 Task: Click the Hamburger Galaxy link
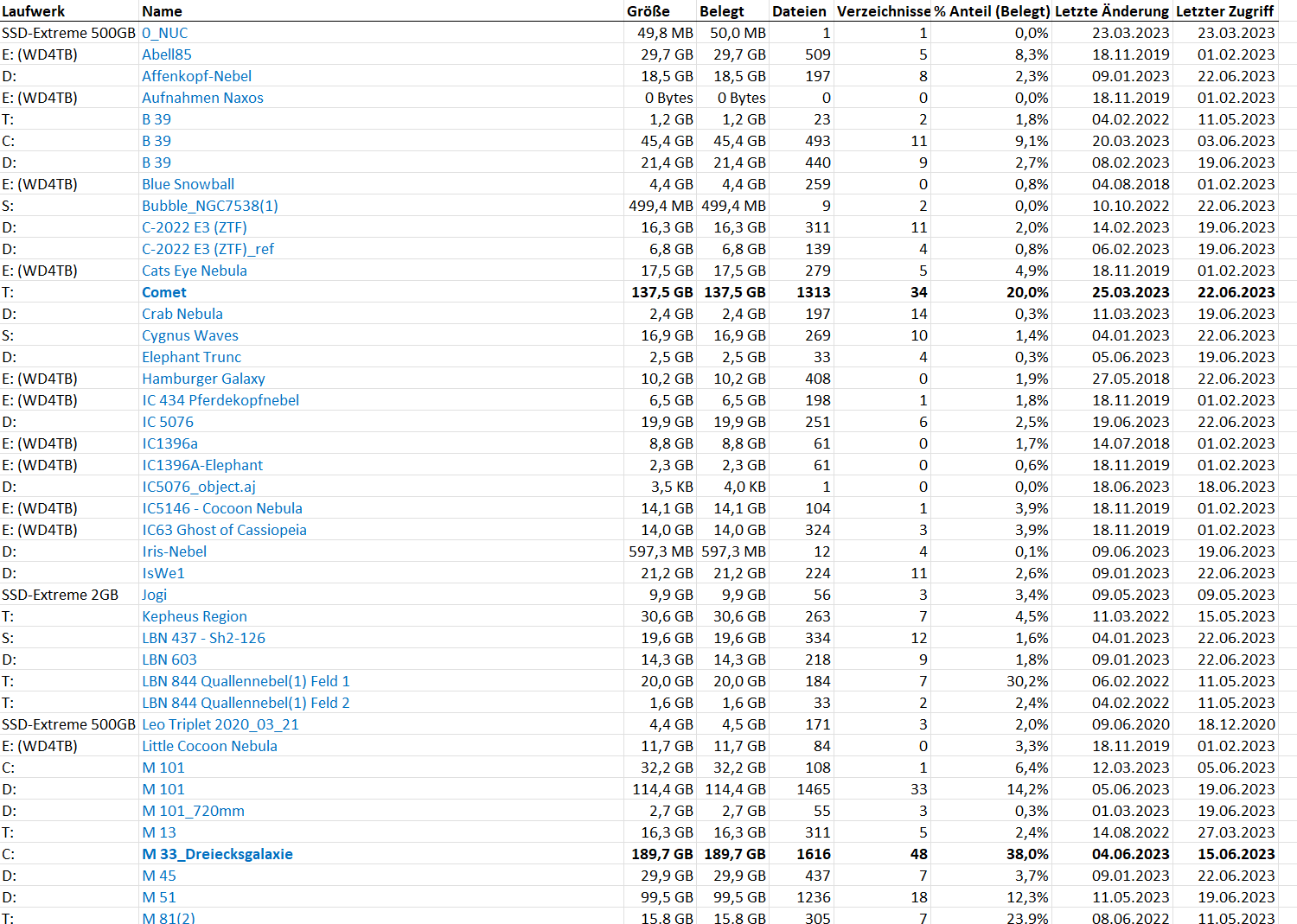pyautogui.click(x=203, y=379)
